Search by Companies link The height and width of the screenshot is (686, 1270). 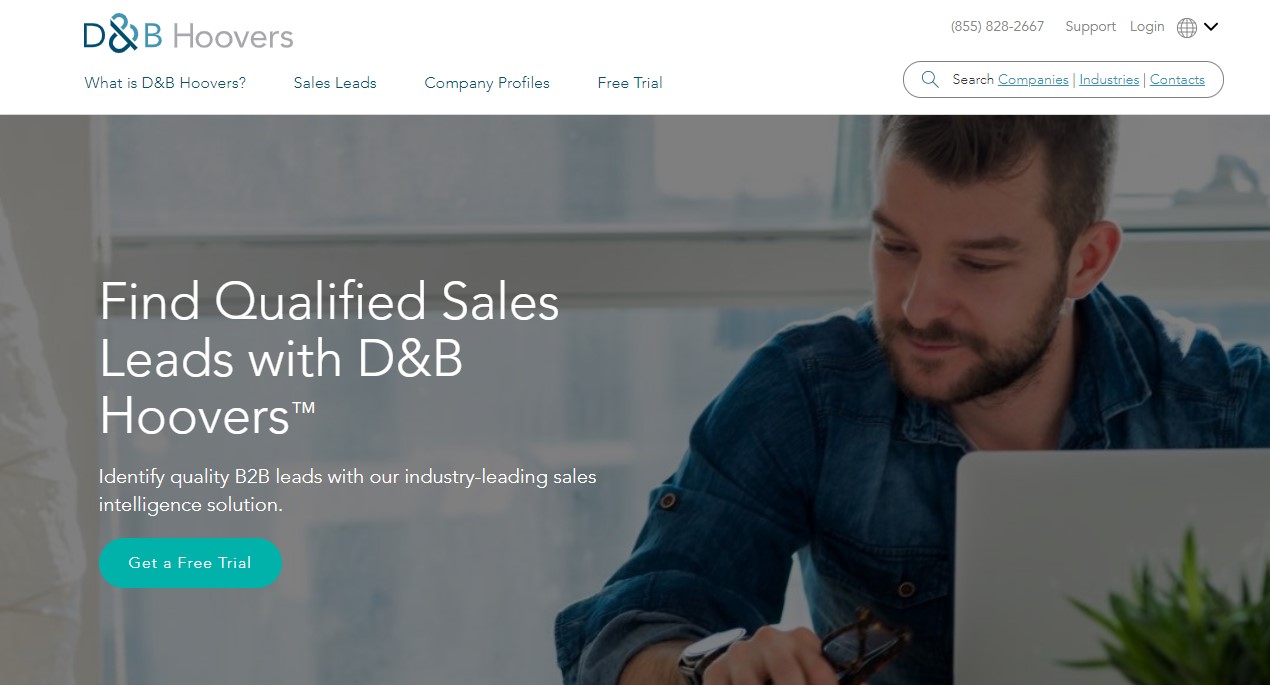(x=1033, y=80)
